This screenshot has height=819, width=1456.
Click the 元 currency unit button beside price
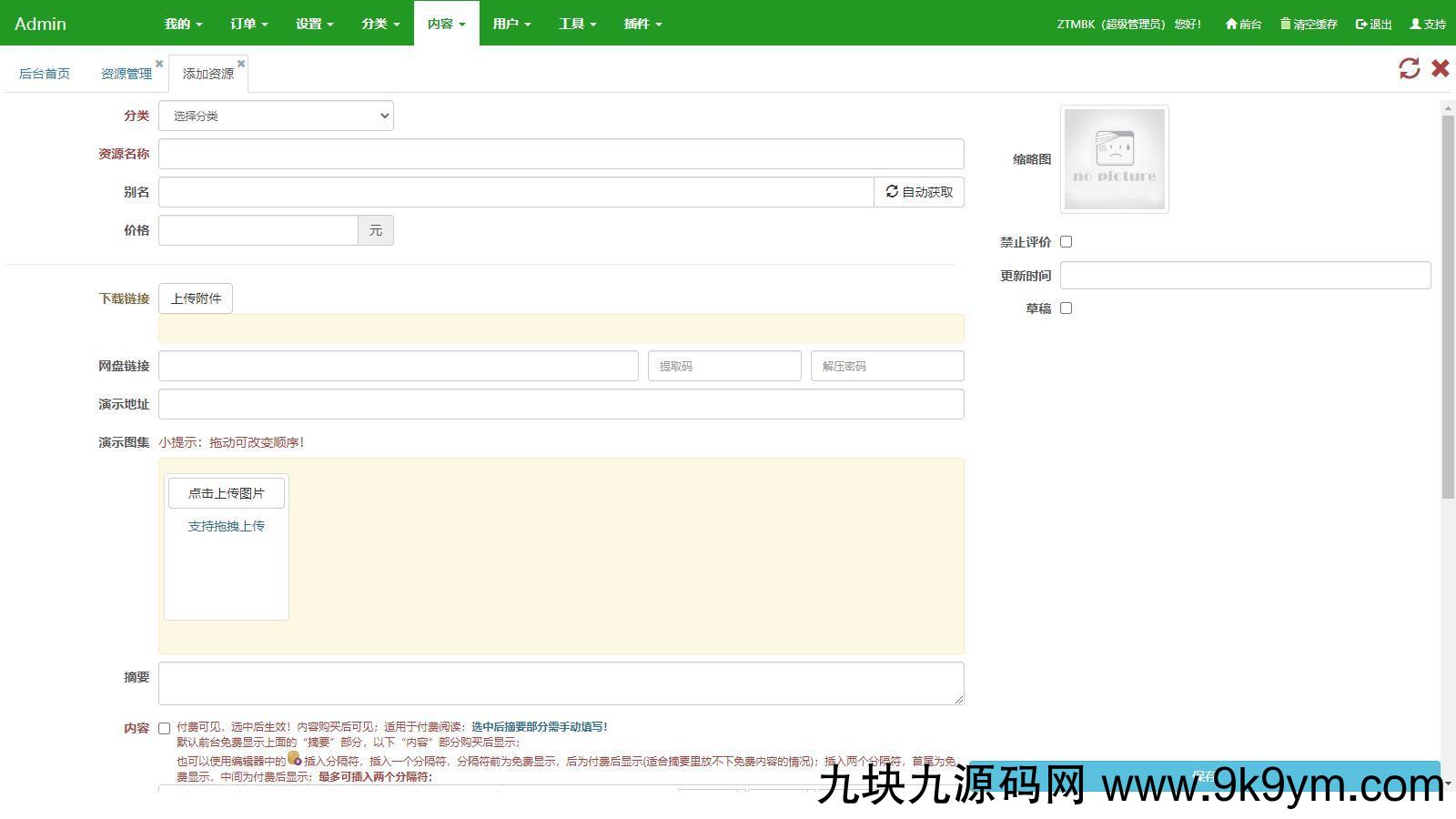tap(375, 230)
